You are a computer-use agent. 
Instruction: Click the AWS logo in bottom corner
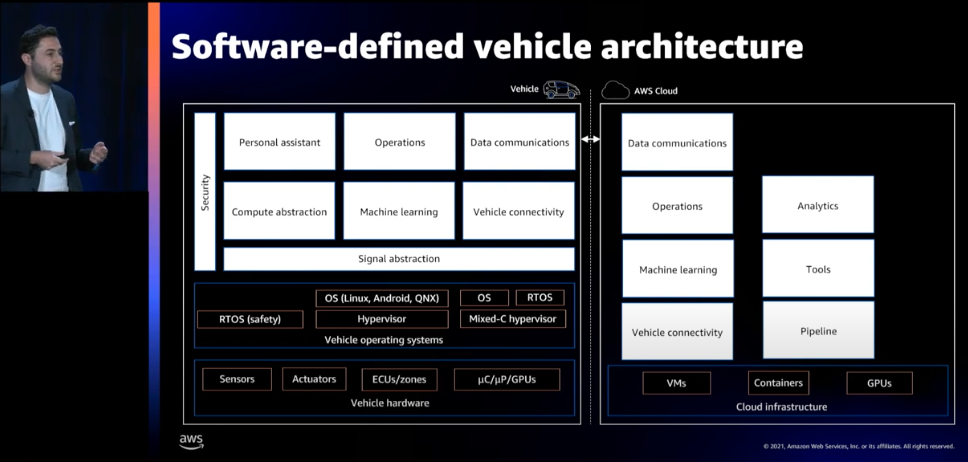[x=191, y=441]
